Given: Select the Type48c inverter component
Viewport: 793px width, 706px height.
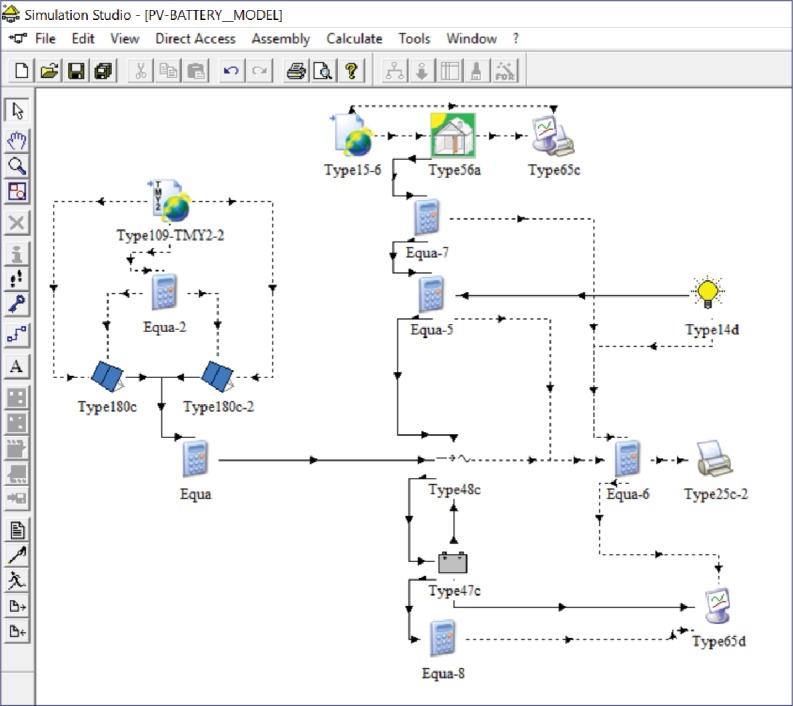Looking at the screenshot, I should tap(454, 459).
